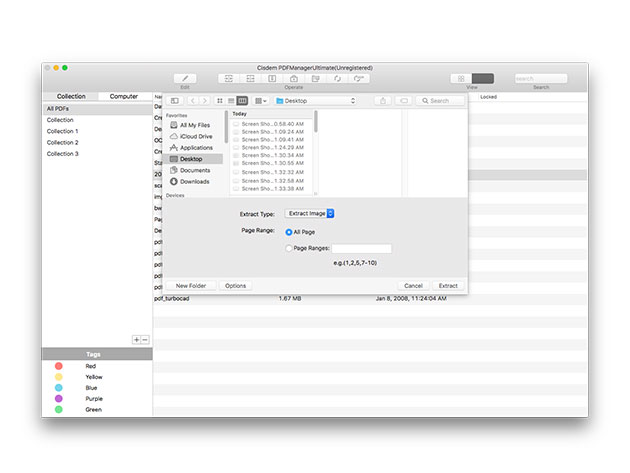
Task: Switch to thumbnail grid View mode
Action: click(x=461, y=78)
